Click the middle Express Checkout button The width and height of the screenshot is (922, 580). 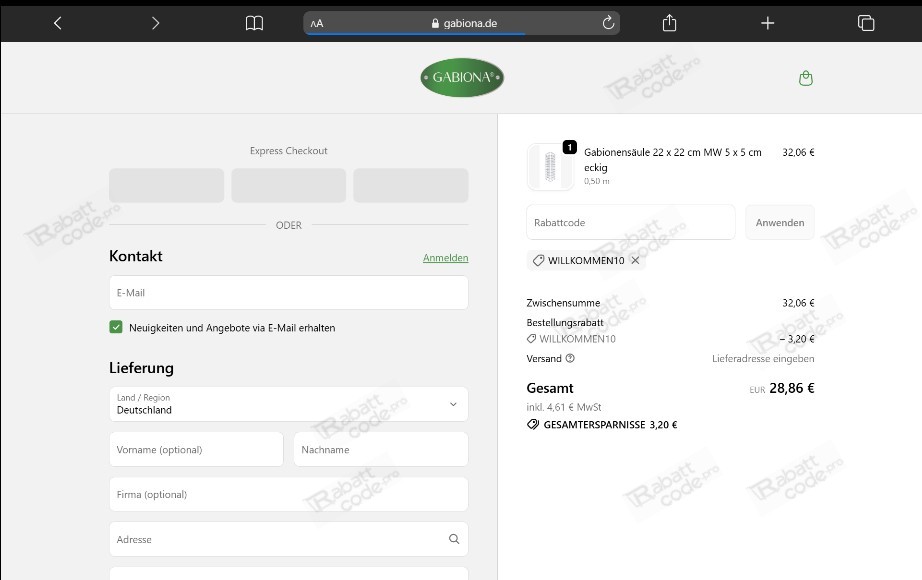coord(289,185)
